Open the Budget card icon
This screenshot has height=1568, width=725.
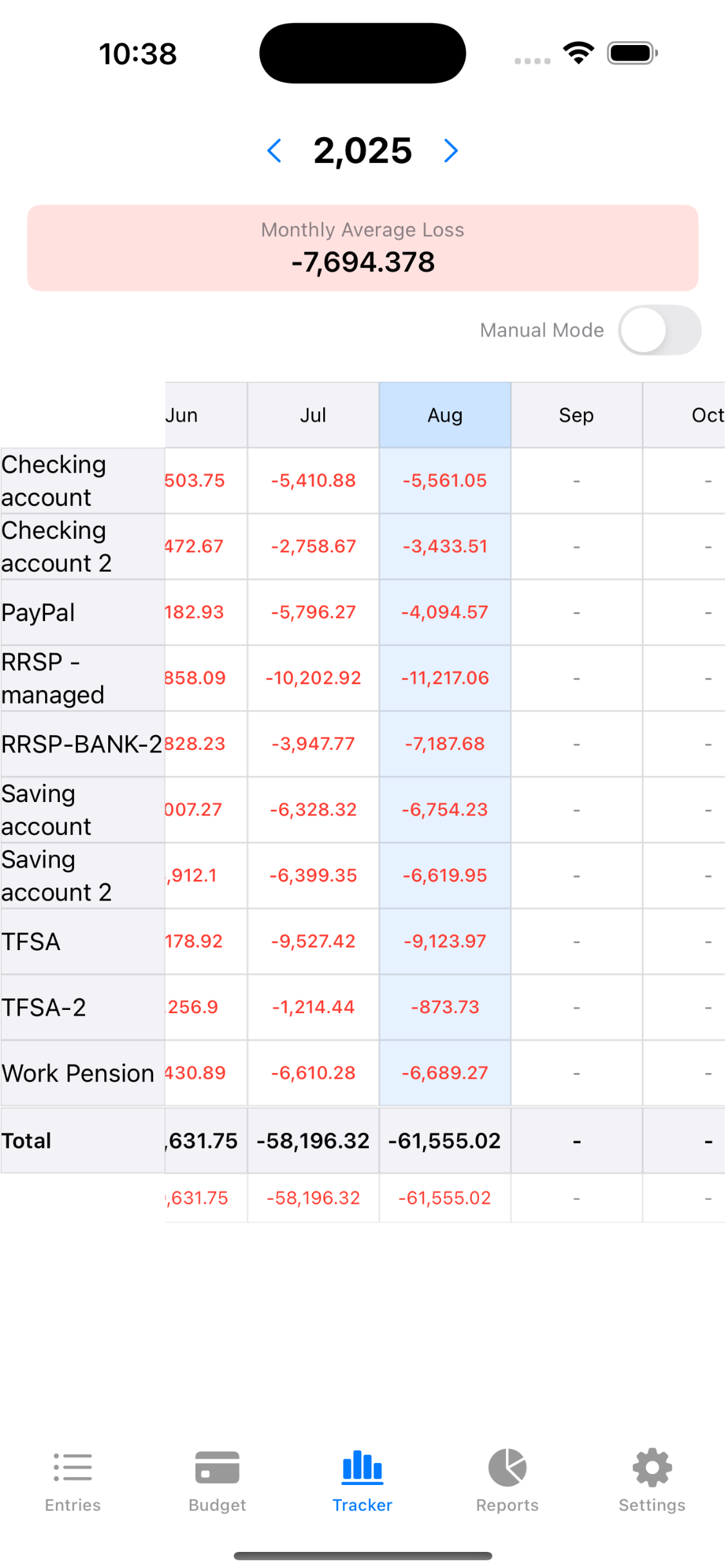tap(217, 1468)
